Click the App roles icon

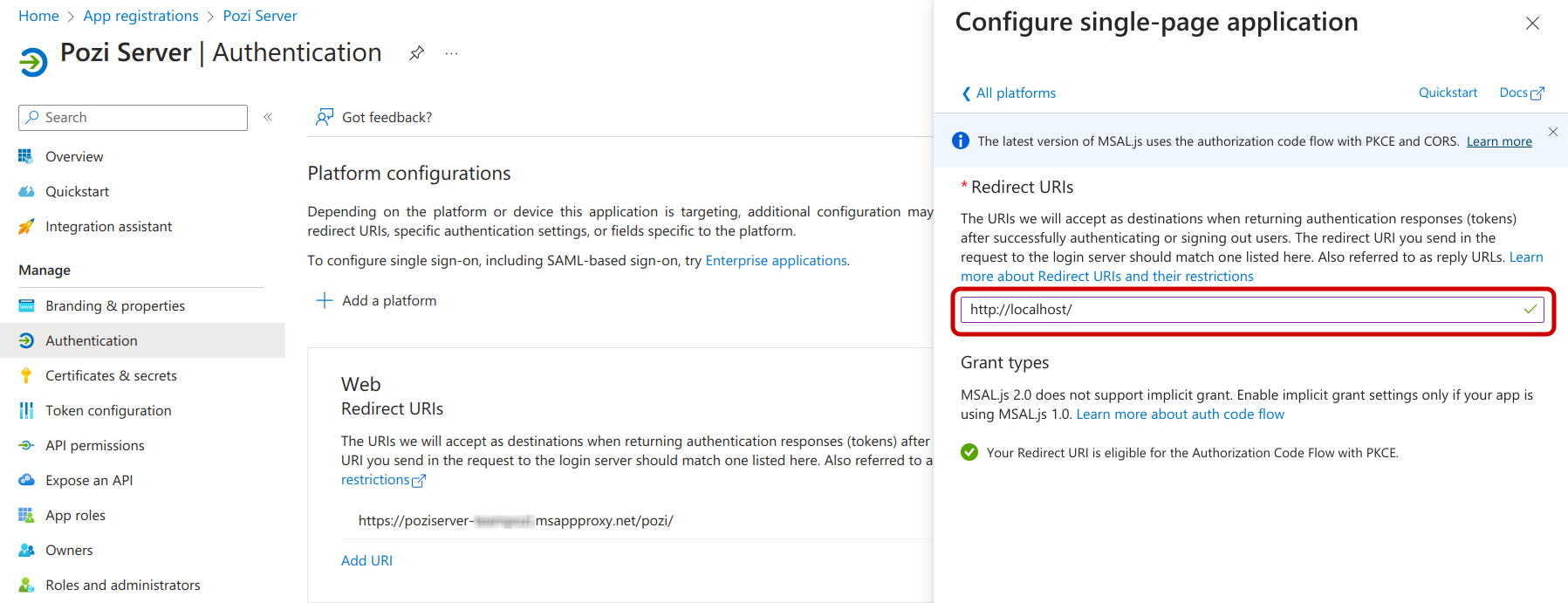tap(26, 515)
